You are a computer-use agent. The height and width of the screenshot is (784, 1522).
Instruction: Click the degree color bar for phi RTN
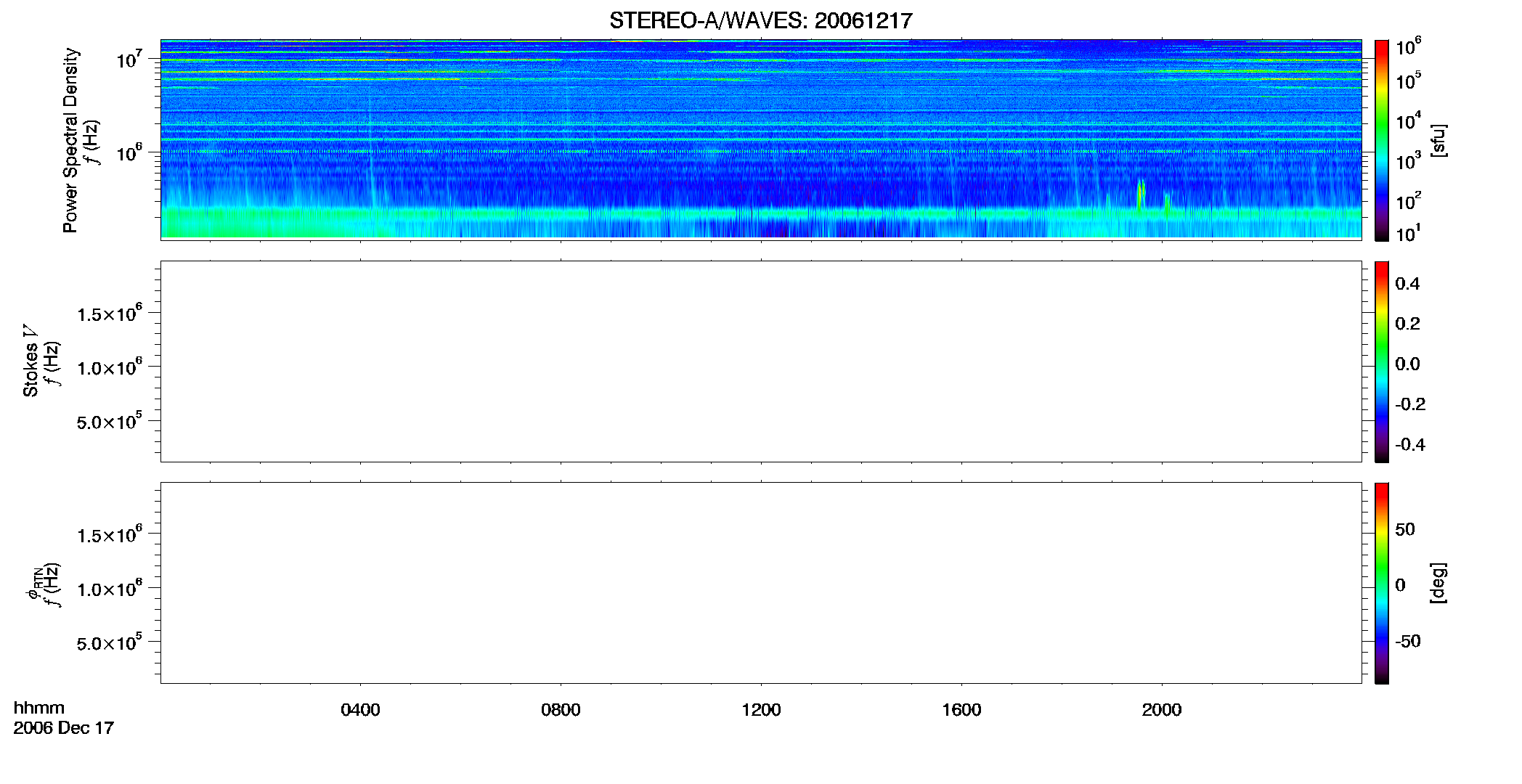(1381, 583)
